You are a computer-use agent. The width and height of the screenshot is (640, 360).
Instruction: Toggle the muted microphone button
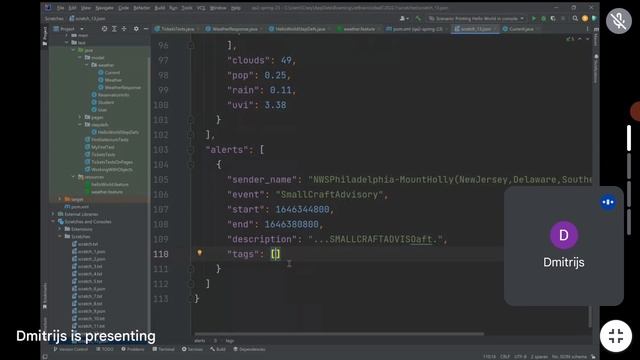(x=619, y=20)
